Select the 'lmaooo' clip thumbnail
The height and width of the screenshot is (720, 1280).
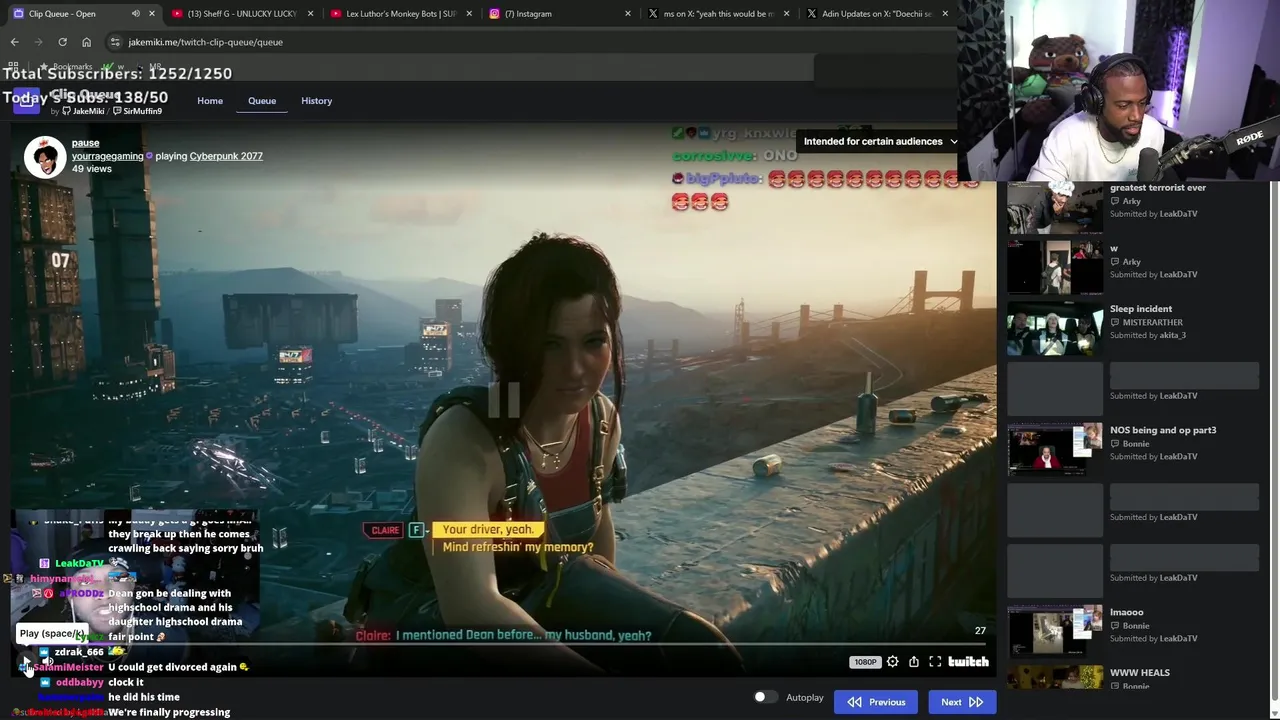coord(1055,632)
